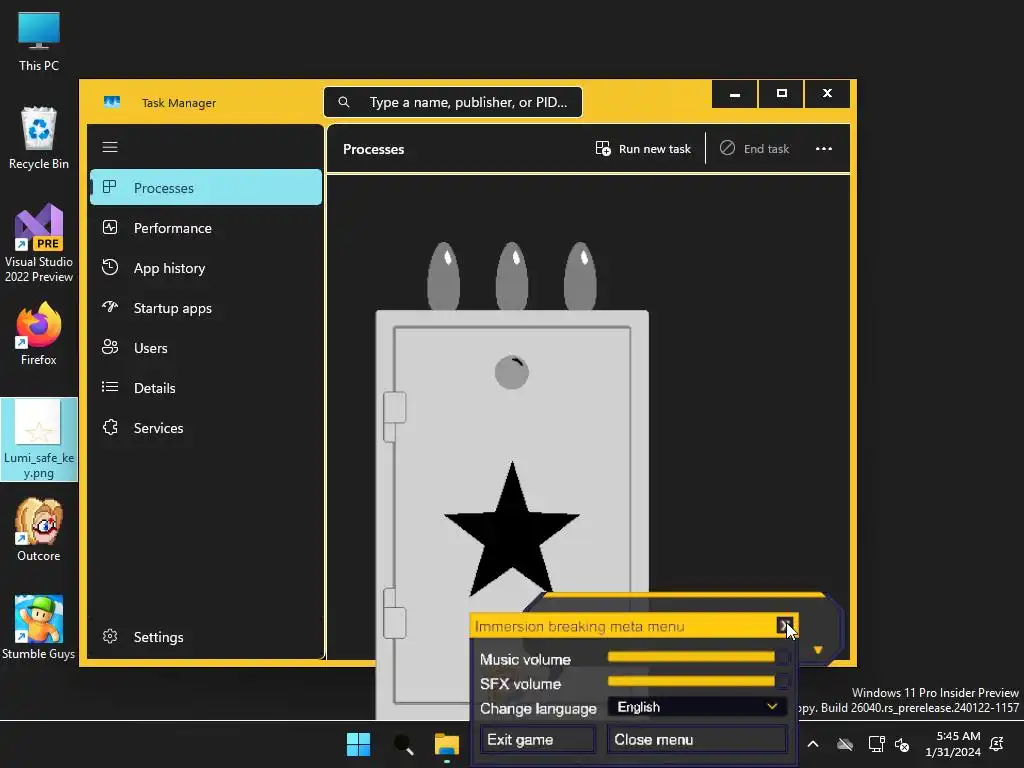Click the OneDrive cloud tray icon
The width and height of the screenshot is (1024, 768).
point(845,744)
